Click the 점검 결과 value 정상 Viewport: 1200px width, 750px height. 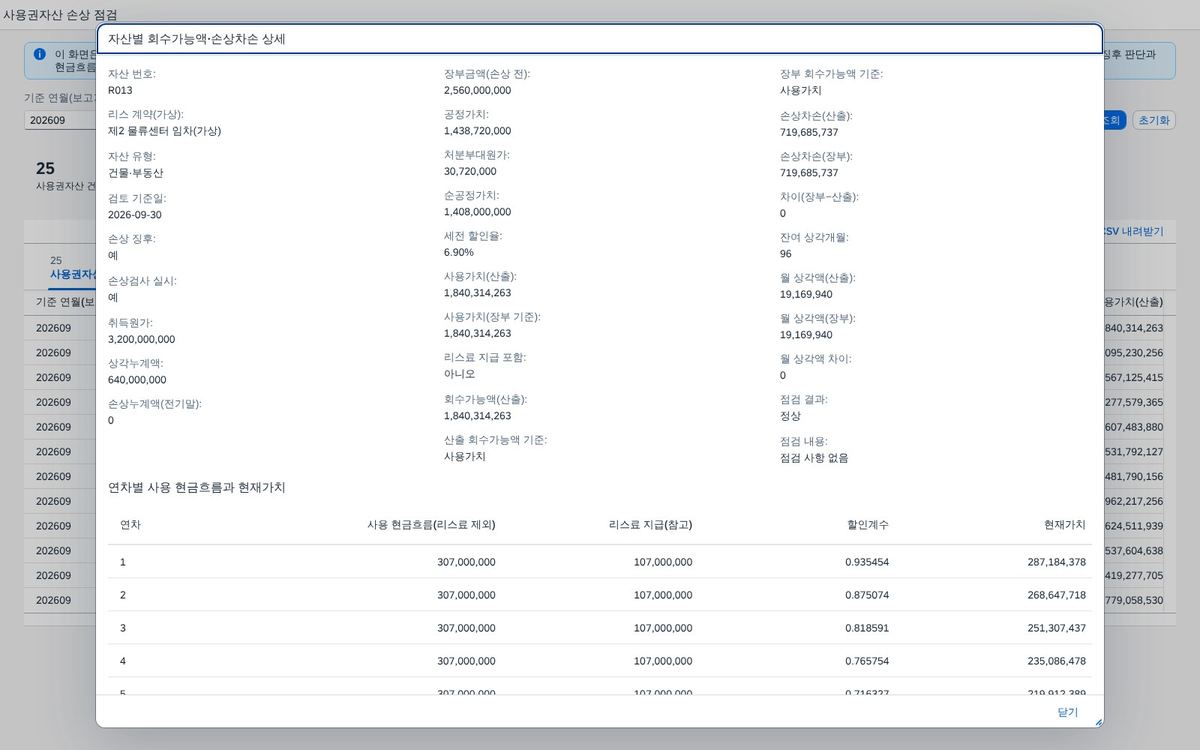(790, 416)
